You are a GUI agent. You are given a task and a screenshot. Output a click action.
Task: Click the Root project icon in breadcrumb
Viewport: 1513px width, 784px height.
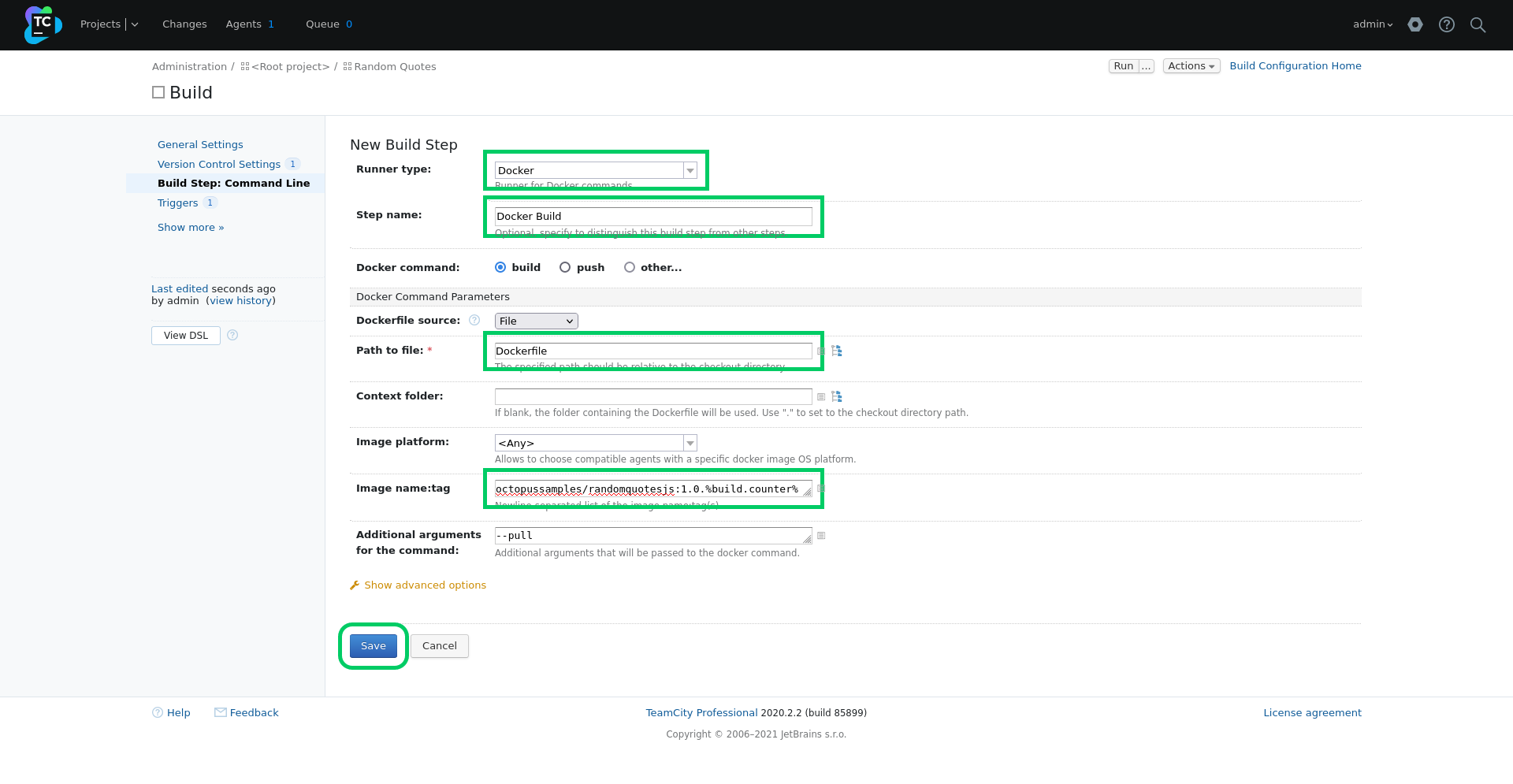[245, 67]
